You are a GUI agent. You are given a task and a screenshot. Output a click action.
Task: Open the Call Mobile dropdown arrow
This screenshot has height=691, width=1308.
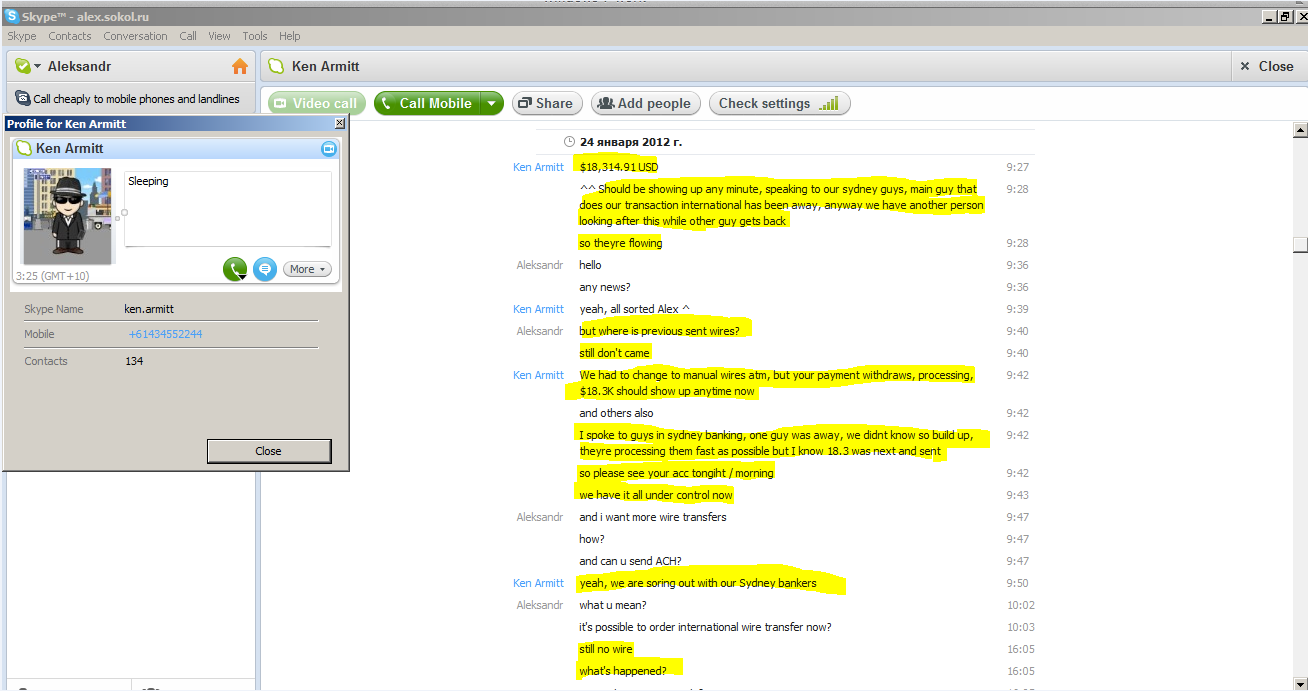tap(492, 103)
